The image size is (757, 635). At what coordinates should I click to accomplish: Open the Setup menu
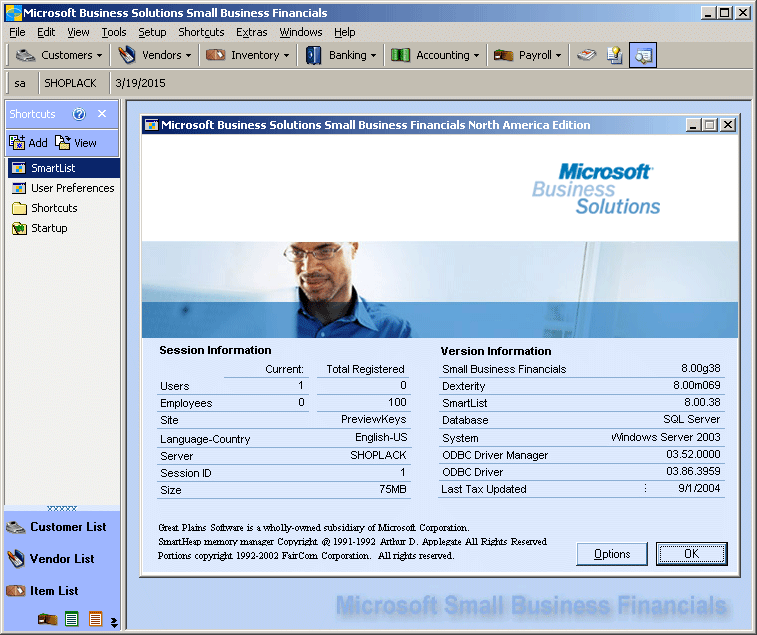(x=152, y=32)
